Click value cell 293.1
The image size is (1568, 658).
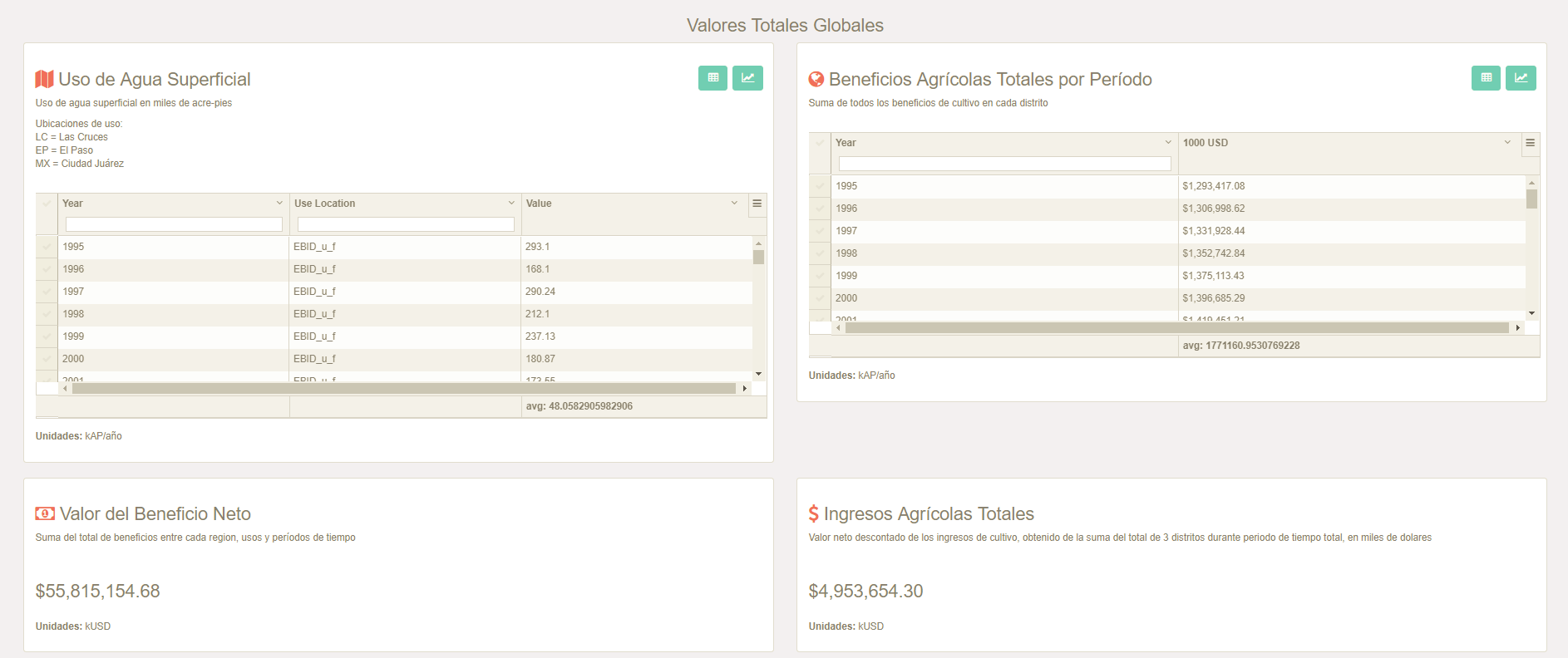click(637, 247)
